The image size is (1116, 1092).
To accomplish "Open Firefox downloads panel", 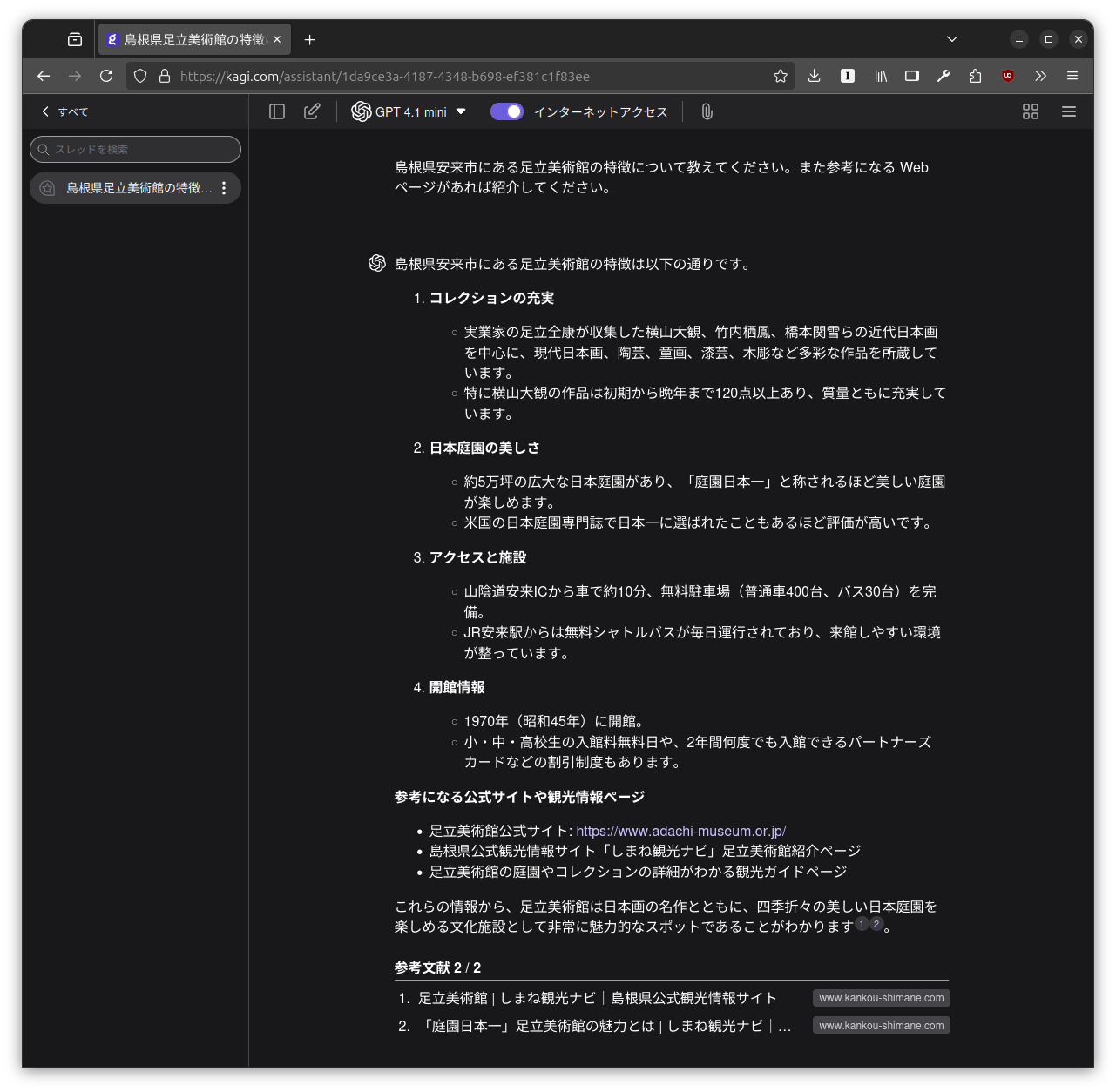I will pyautogui.click(x=814, y=76).
